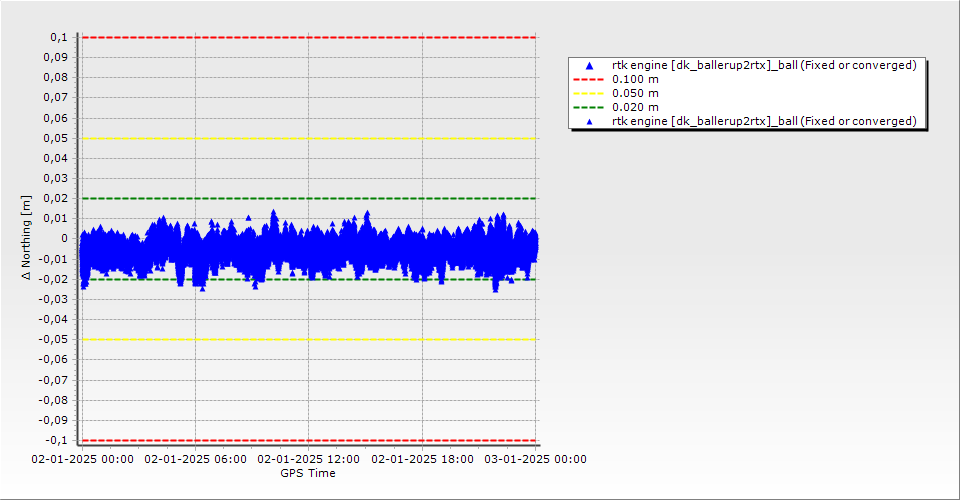The width and height of the screenshot is (960, 500).
Task: Click the yellow dashed 0.050 m legend swatch
Action: [588, 94]
